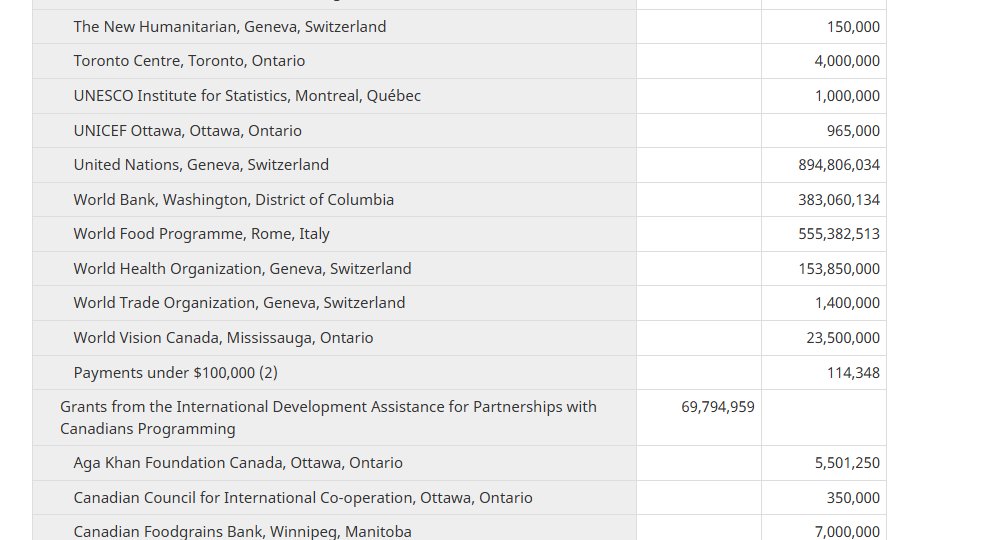Click The New Humanitarian, Geneva row label
The image size is (995, 540).
pos(229,27)
